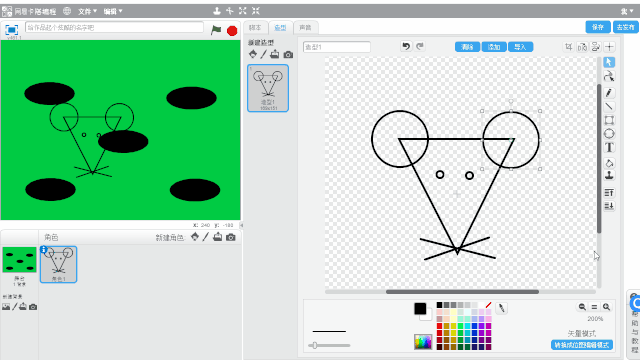This screenshot has height=360, width=640.
Task: Open sprite info blue 'i' badge
Action: point(44,249)
